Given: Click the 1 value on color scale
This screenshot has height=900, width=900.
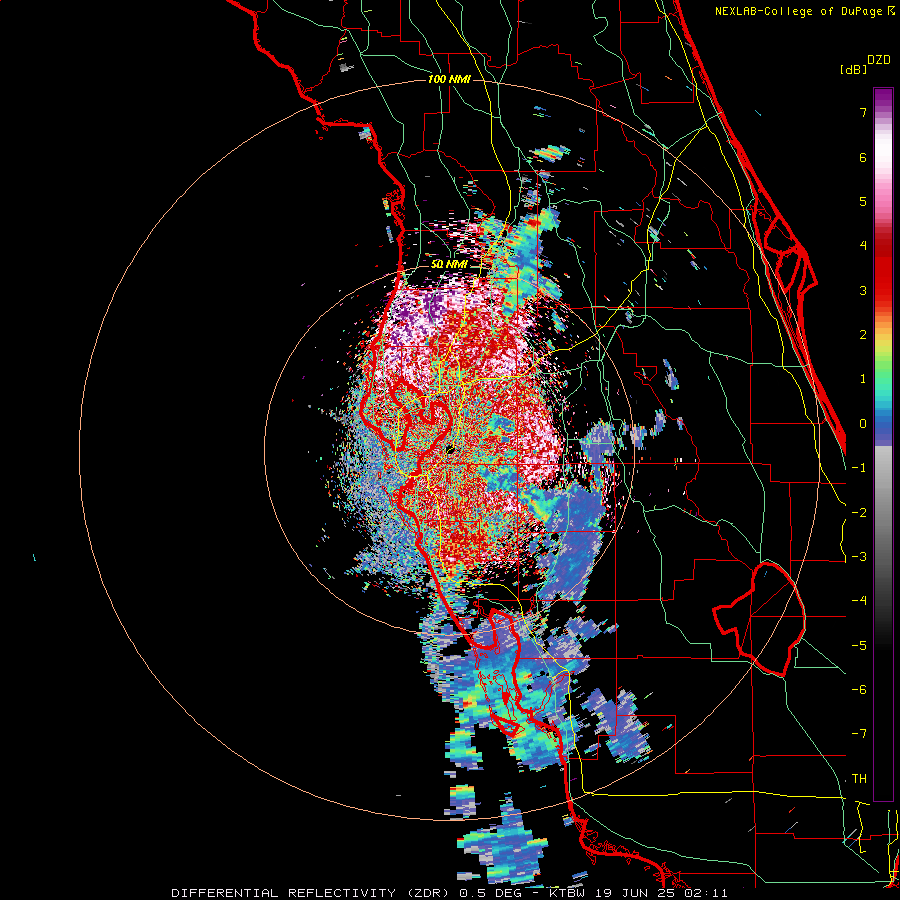Looking at the screenshot, I should tap(863, 379).
